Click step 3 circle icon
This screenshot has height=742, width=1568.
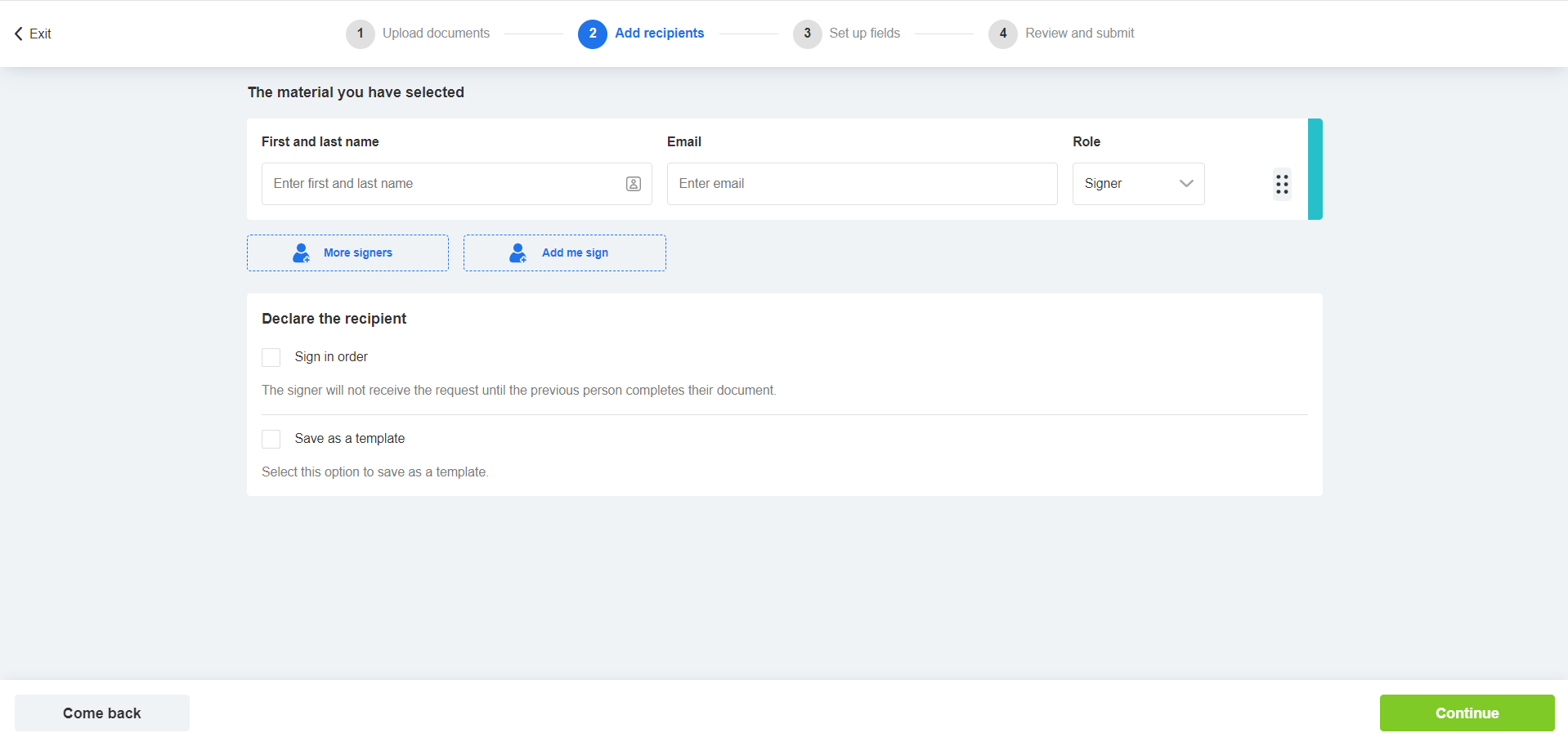pos(807,34)
